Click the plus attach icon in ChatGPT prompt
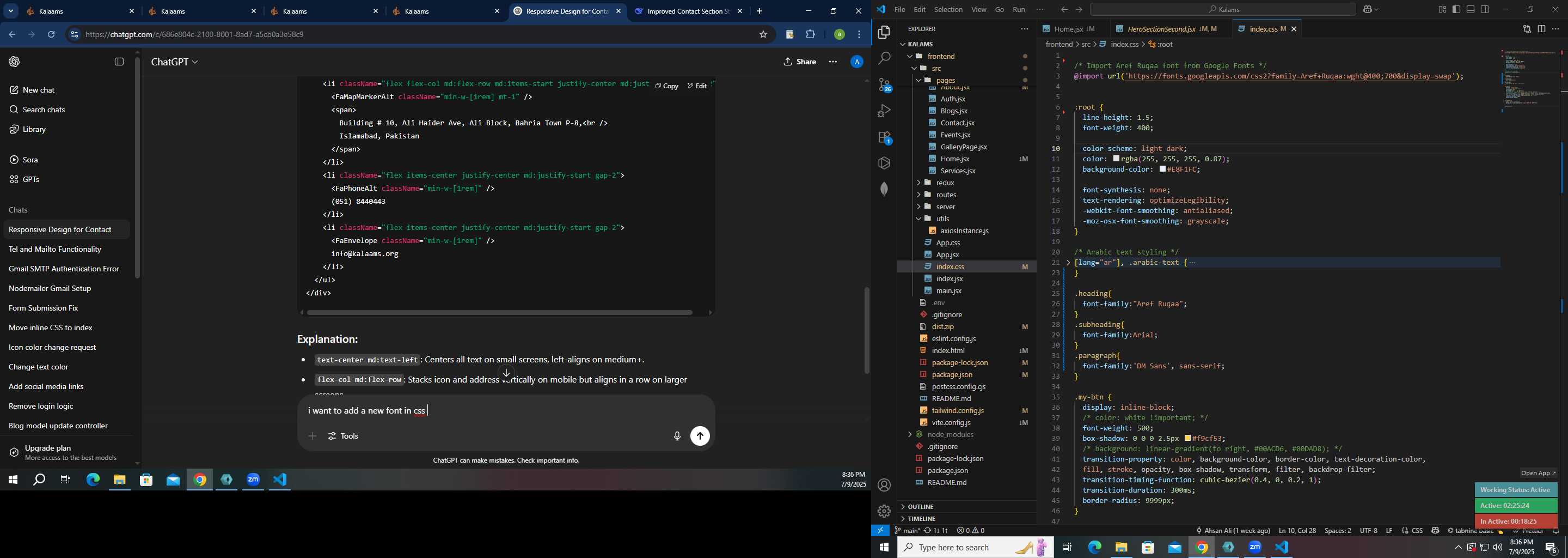The height and width of the screenshot is (558, 1568). [313, 436]
